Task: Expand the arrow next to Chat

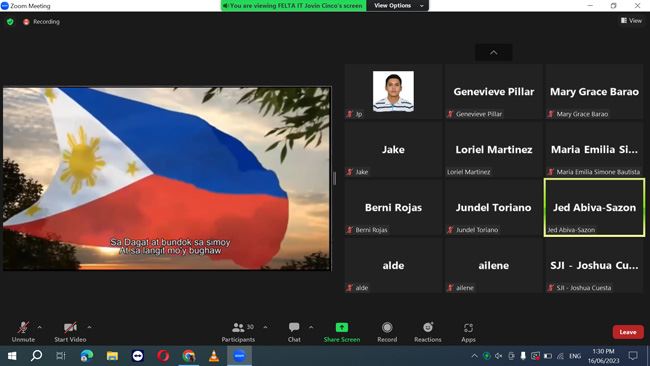Action: (311, 327)
